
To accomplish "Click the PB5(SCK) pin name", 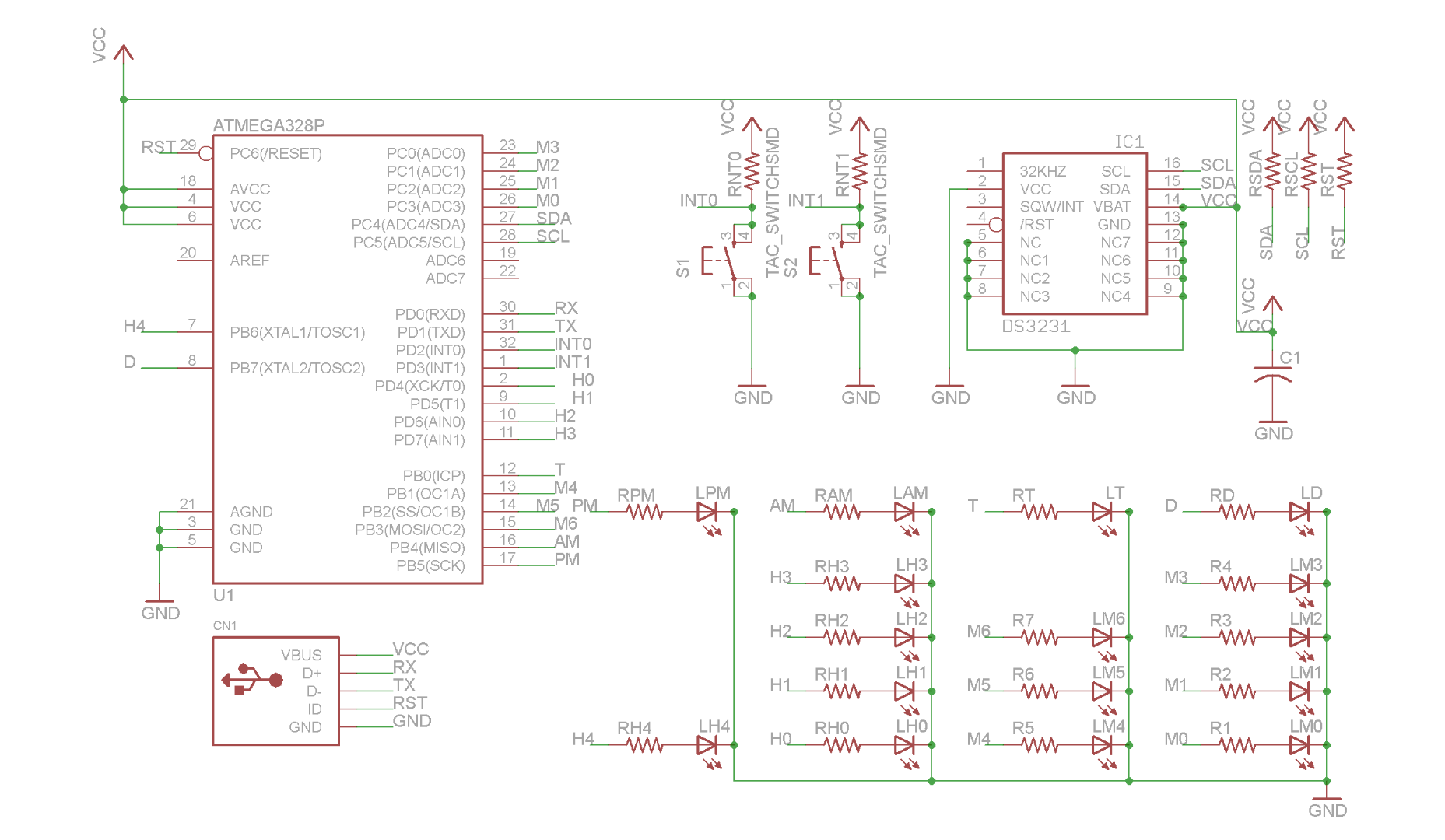I will pyautogui.click(x=430, y=565).
